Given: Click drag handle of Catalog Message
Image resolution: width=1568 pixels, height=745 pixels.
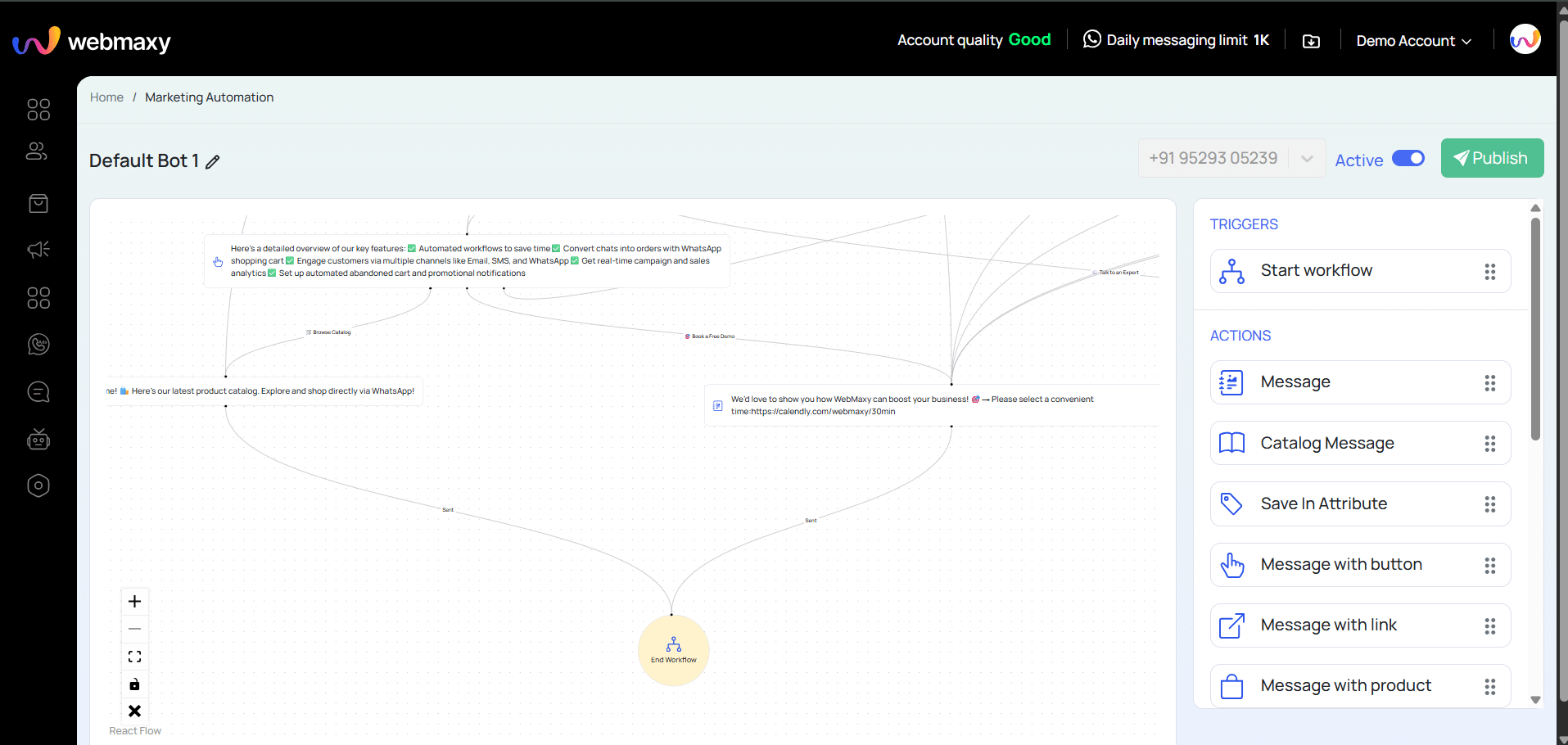Looking at the screenshot, I should tap(1490, 444).
